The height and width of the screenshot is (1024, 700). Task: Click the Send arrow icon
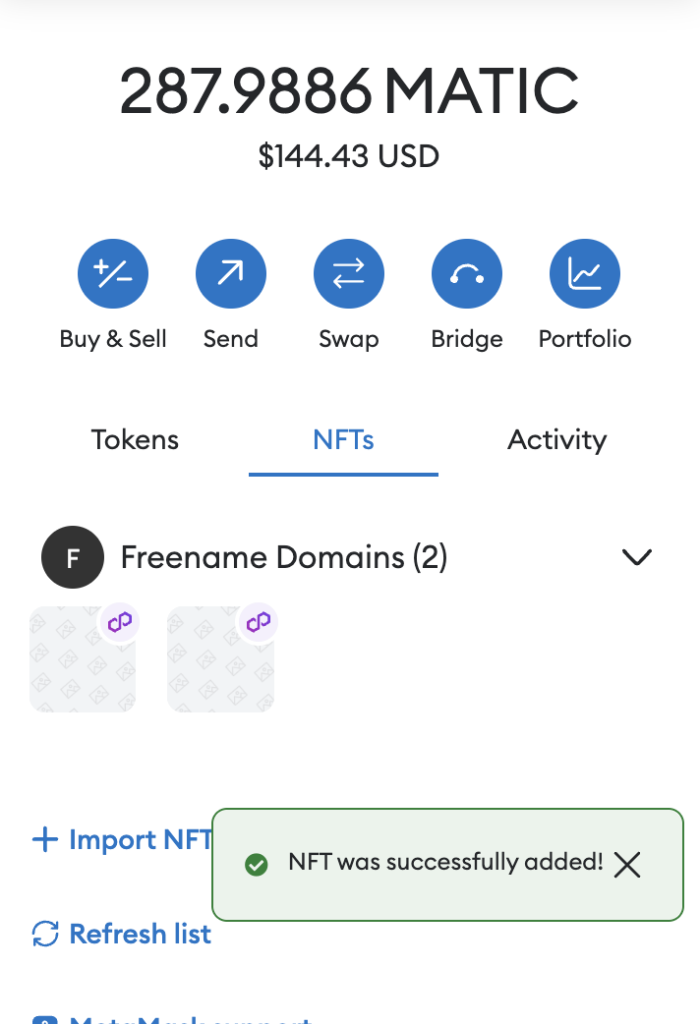tap(231, 274)
